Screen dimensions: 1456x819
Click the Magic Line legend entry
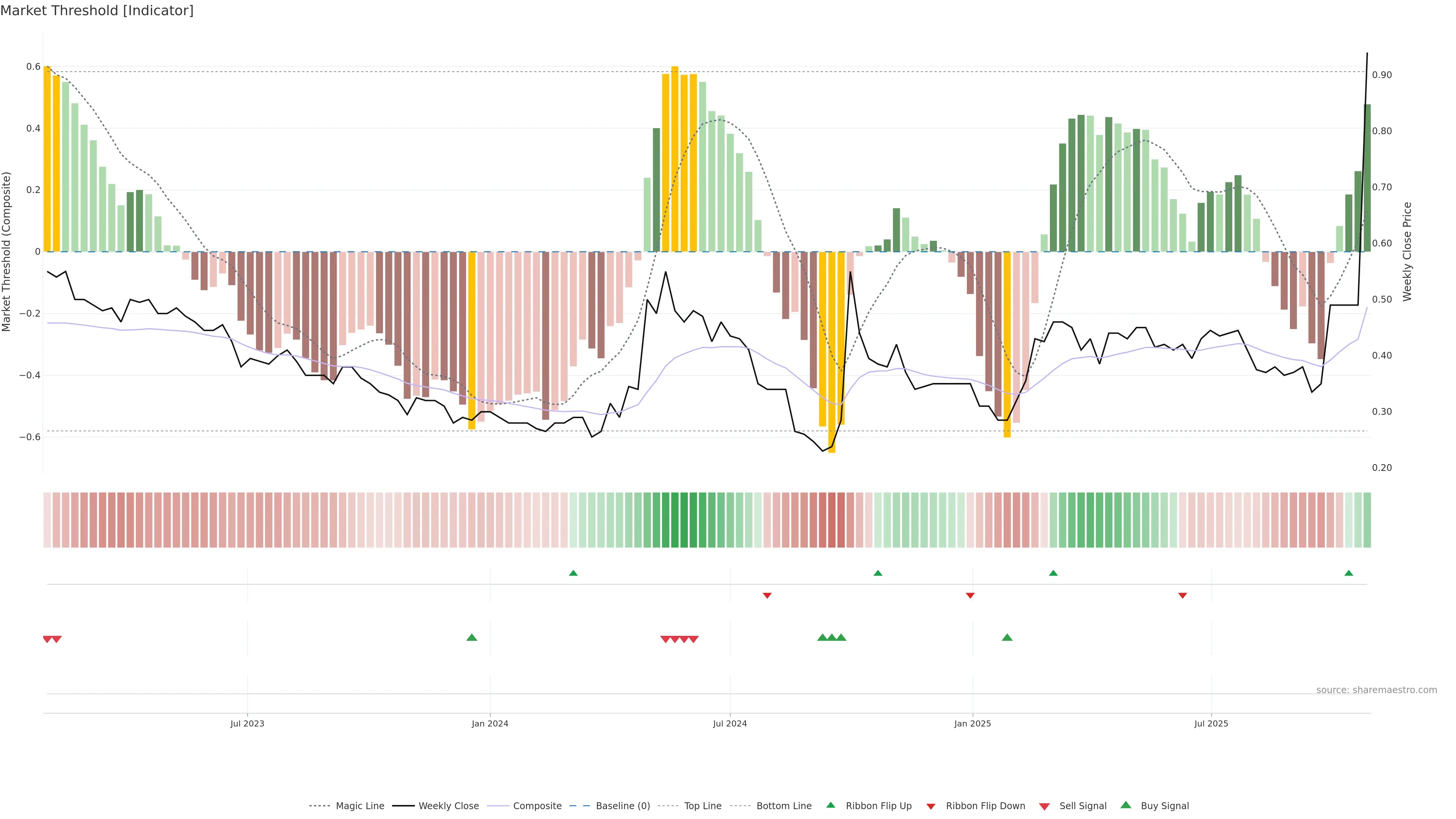click(359, 805)
